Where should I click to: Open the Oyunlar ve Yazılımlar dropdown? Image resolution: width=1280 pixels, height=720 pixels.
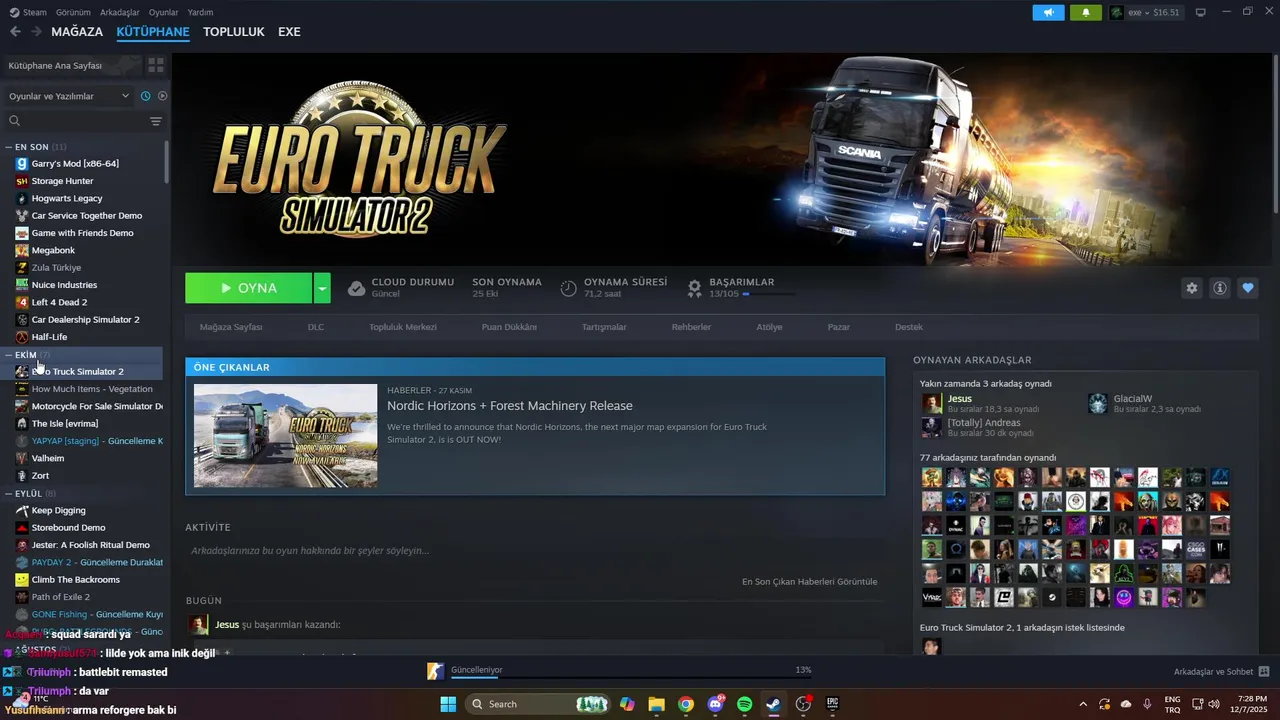tap(69, 96)
